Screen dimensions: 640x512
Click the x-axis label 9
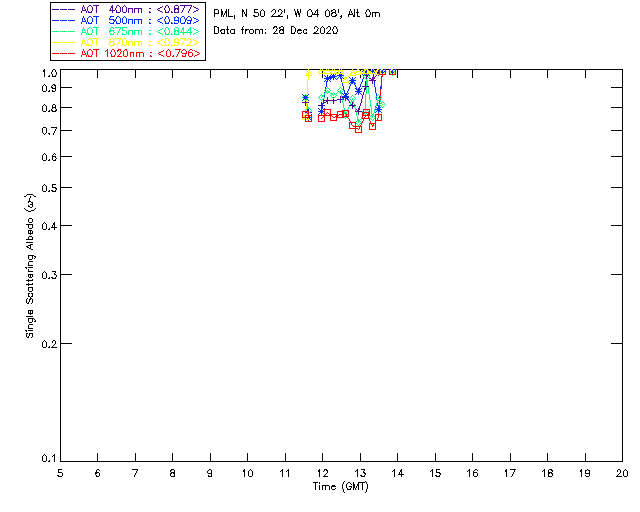point(210,474)
